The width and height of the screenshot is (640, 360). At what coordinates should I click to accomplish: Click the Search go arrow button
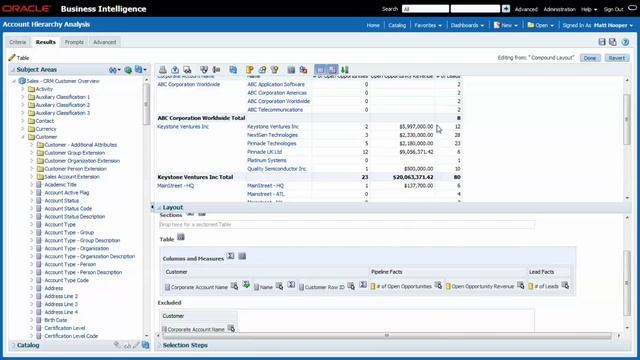coord(506,9)
